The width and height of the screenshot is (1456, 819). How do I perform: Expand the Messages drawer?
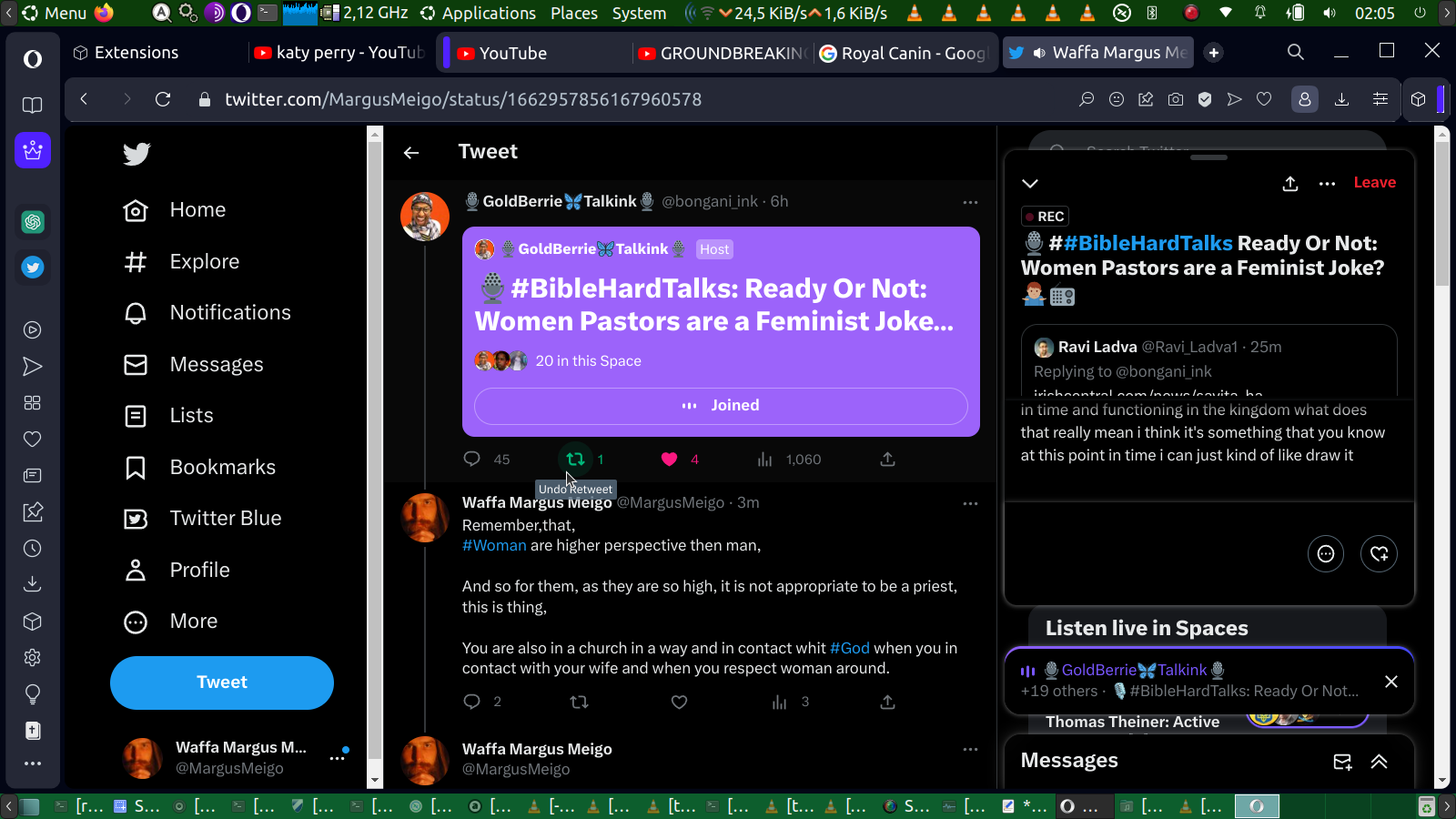[1380, 762]
